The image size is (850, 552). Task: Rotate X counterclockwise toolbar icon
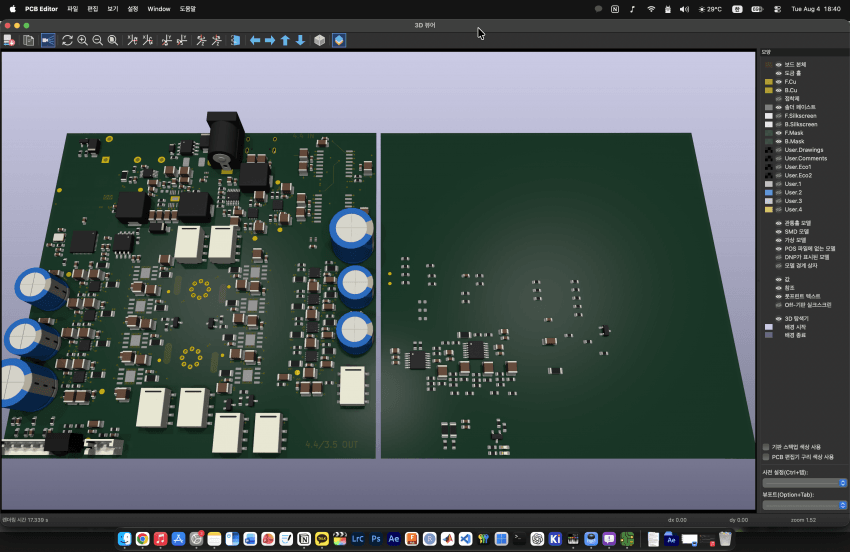[x=147, y=40]
